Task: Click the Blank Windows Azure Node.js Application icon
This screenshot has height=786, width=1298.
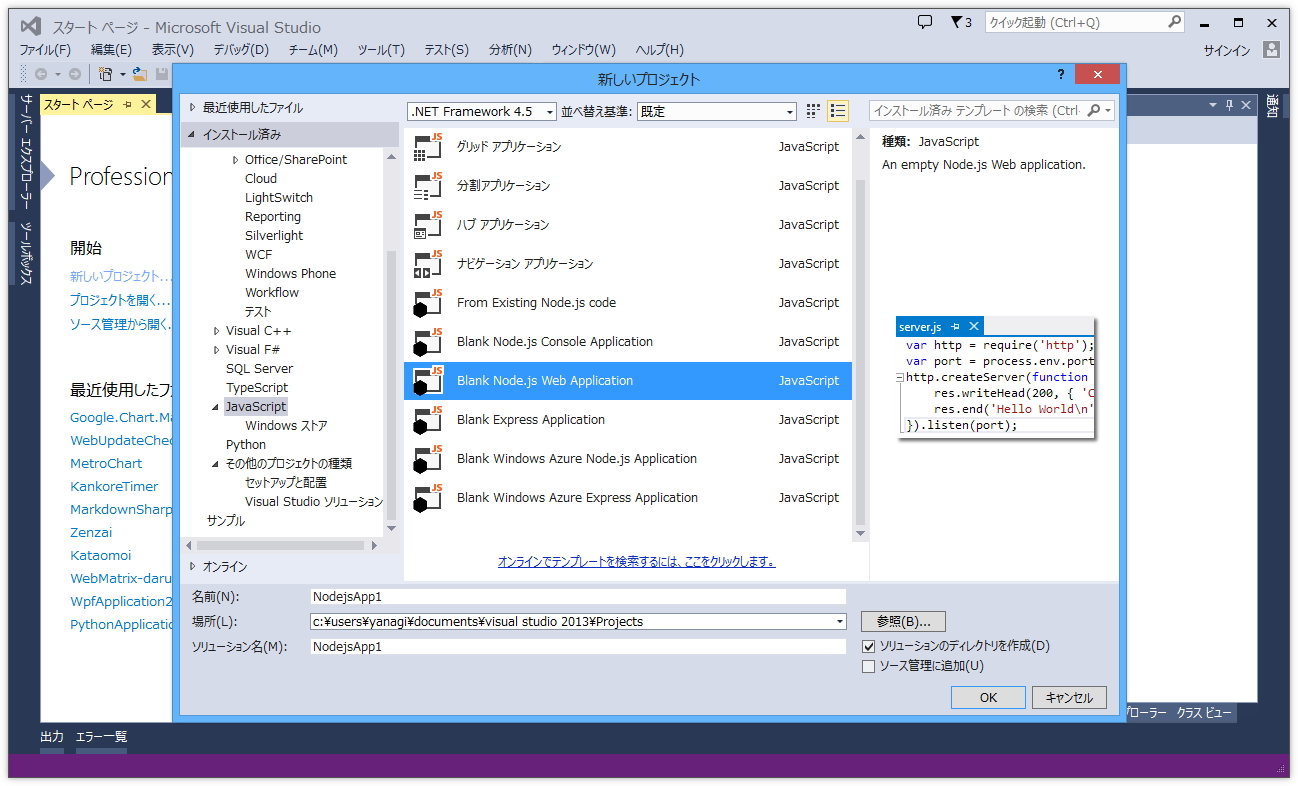Action: click(x=428, y=459)
